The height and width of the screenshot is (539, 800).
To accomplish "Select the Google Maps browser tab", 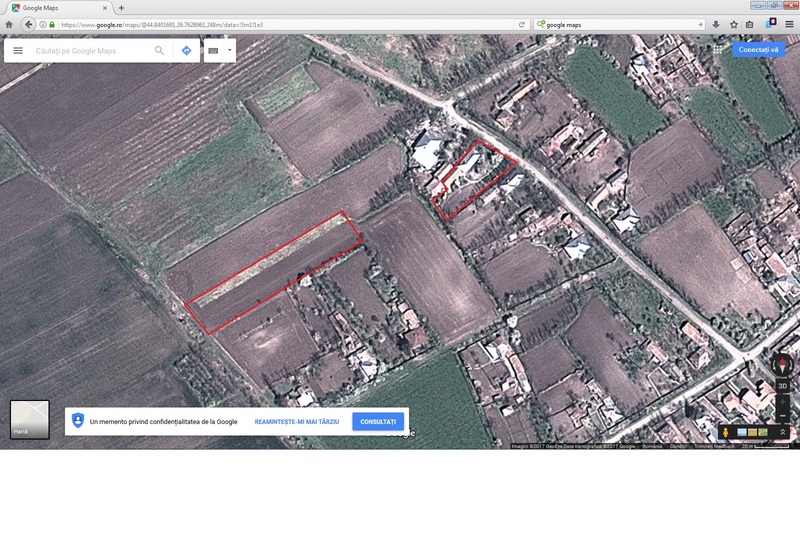I will 55,8.
